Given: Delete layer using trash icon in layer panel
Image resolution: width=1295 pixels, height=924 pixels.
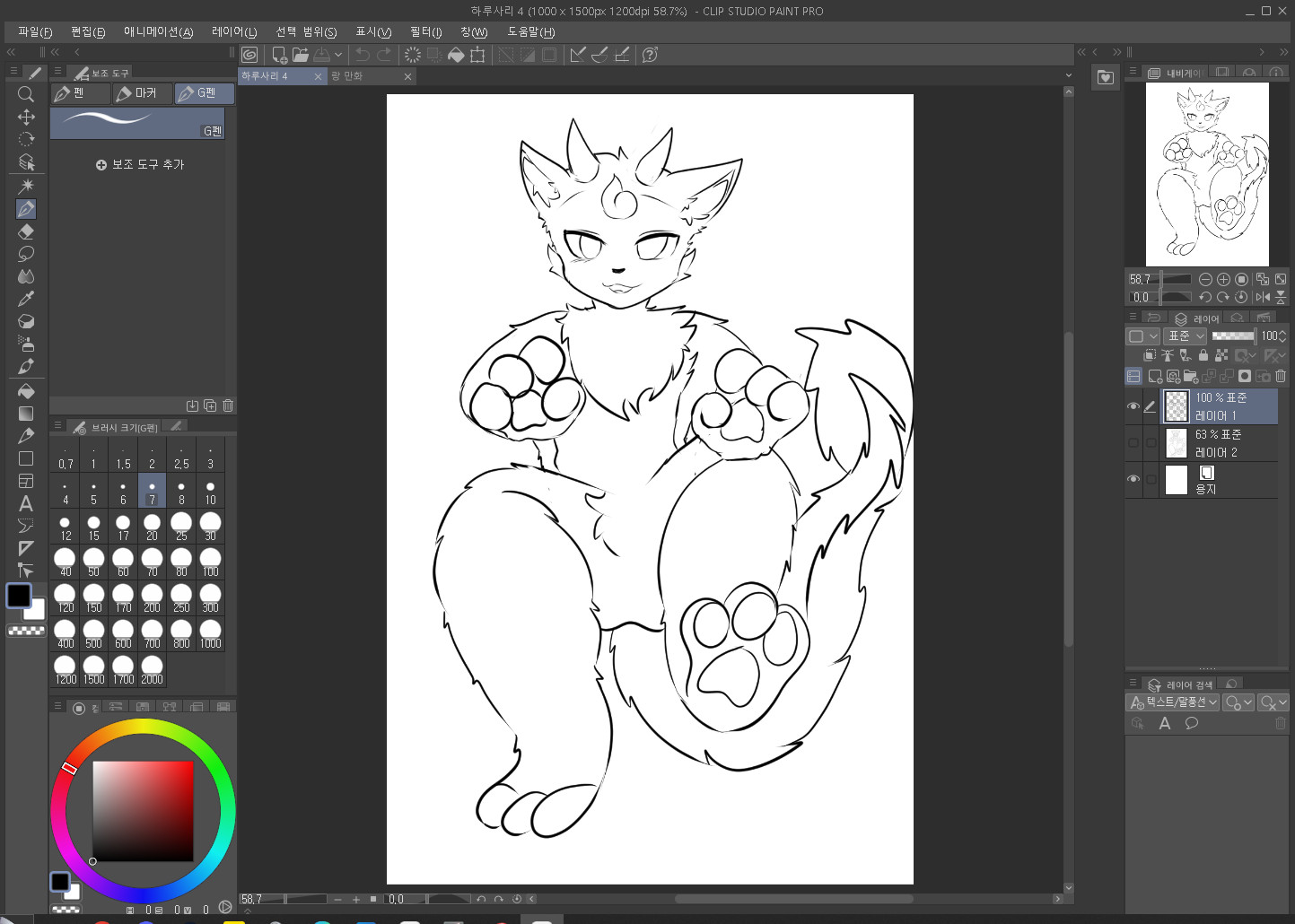Looking at the screenshot, I should click(1281, 376).
